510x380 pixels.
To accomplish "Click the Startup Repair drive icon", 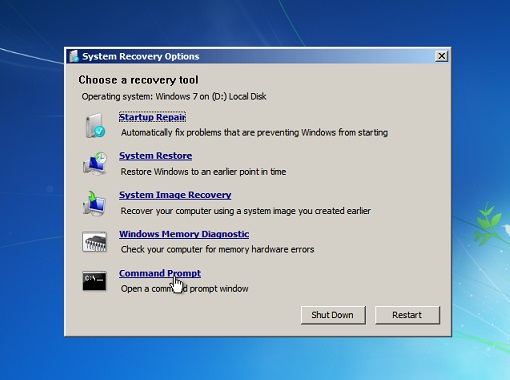I will (95, 126).
